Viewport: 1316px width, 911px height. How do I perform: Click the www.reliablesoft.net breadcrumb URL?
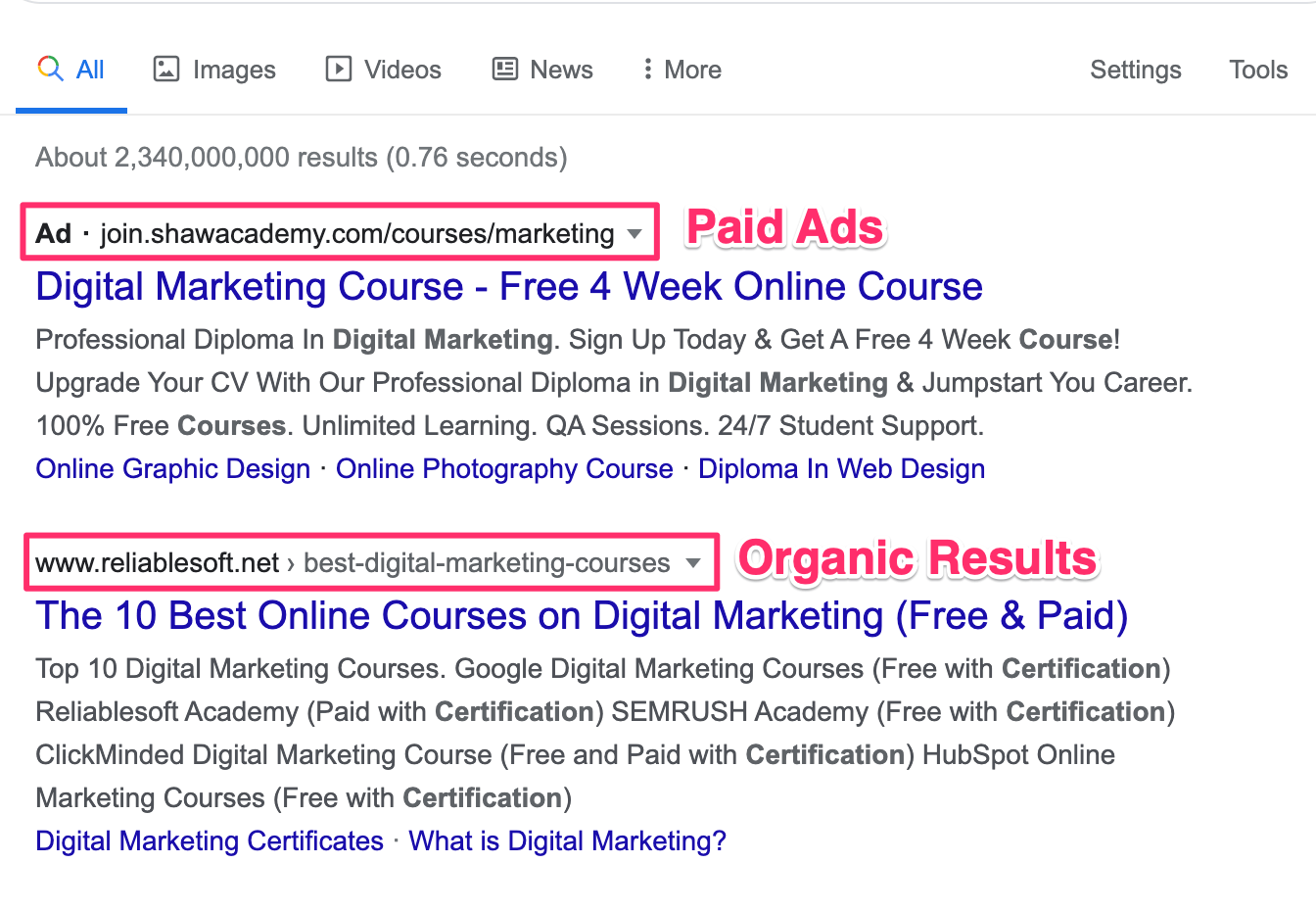[x=158, y=563]
